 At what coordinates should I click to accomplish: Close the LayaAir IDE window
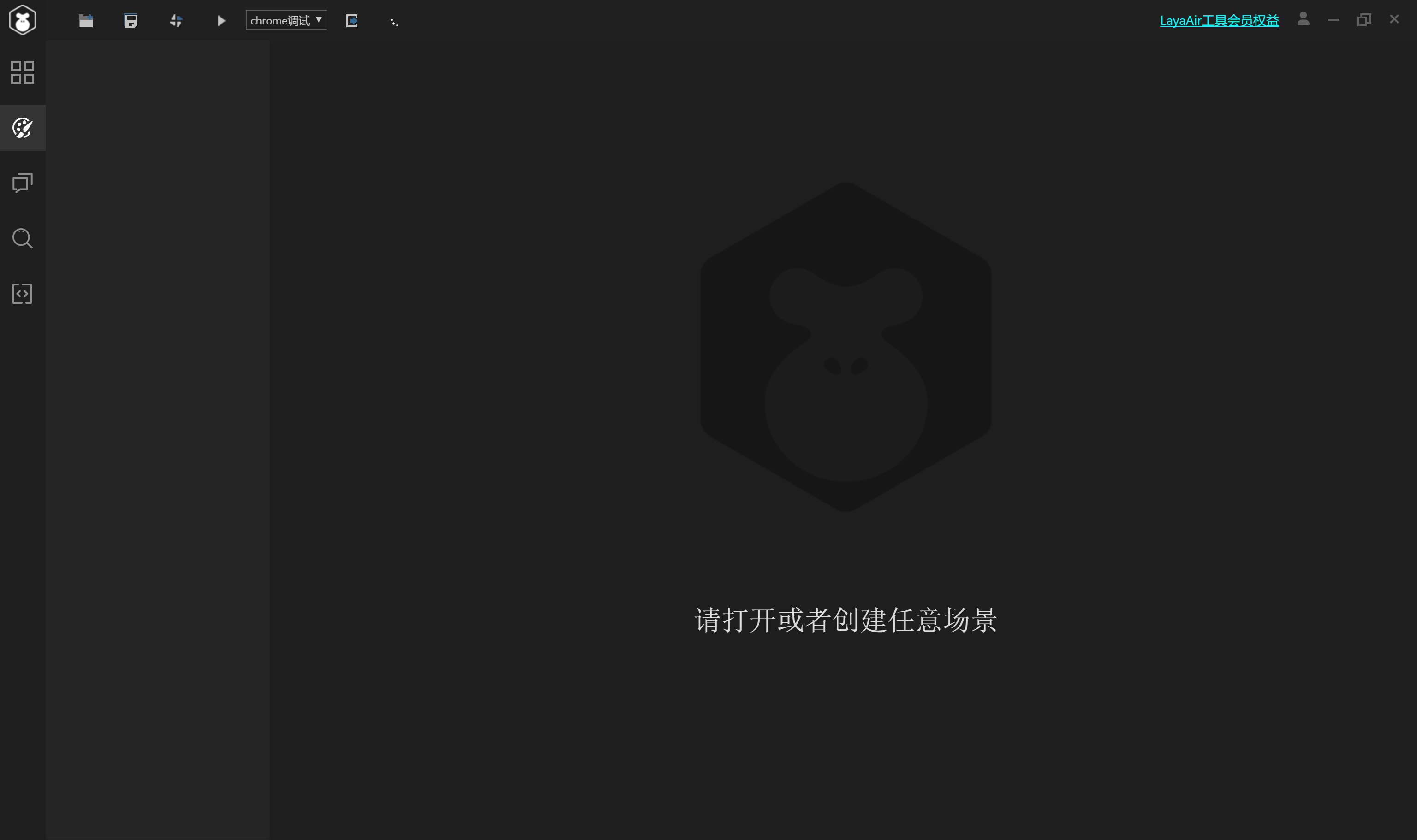point(1394,19)
